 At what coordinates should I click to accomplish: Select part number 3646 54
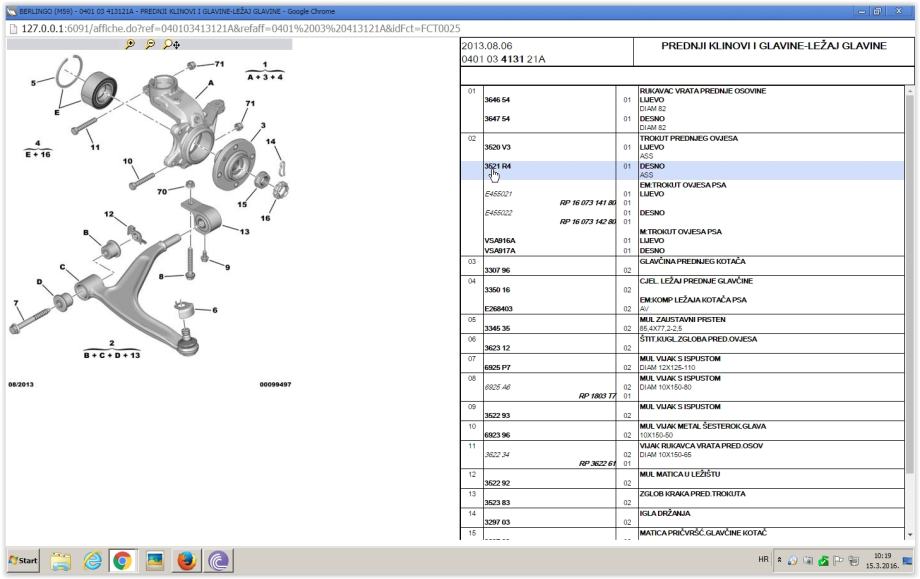[497, 100]
